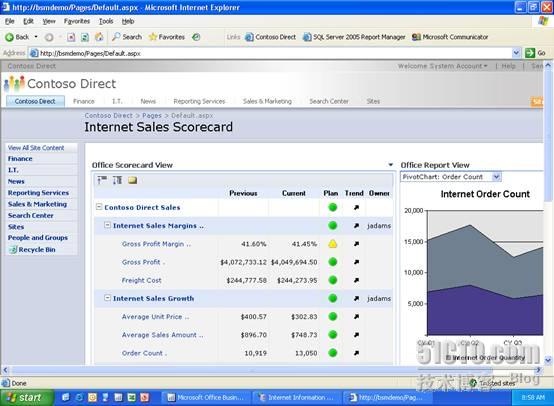Click the IE Forward arrow button
The height and width of the screenshot is (406, 554).
click(49, 37)
